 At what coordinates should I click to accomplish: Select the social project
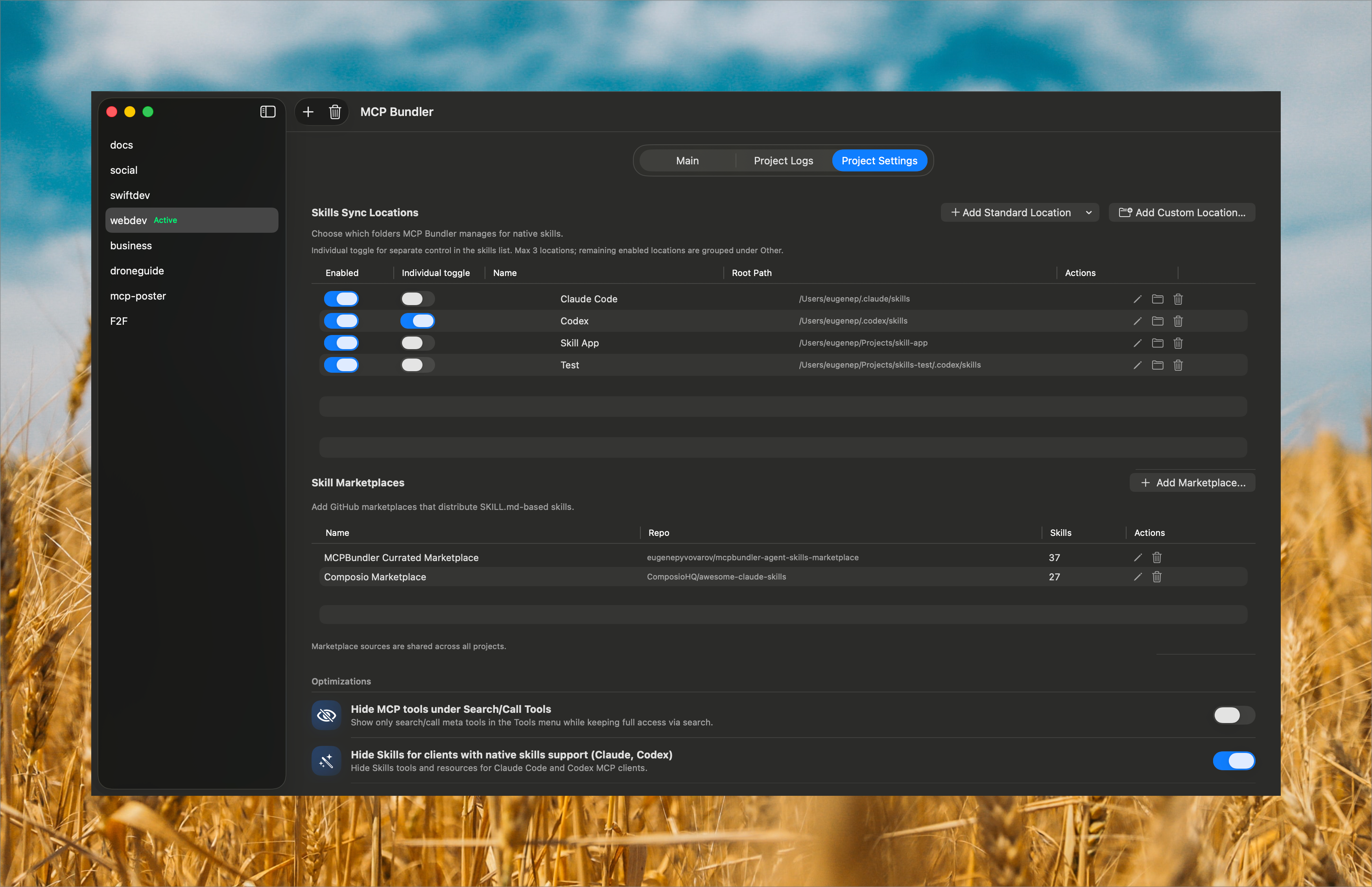[x=192, y=171]
